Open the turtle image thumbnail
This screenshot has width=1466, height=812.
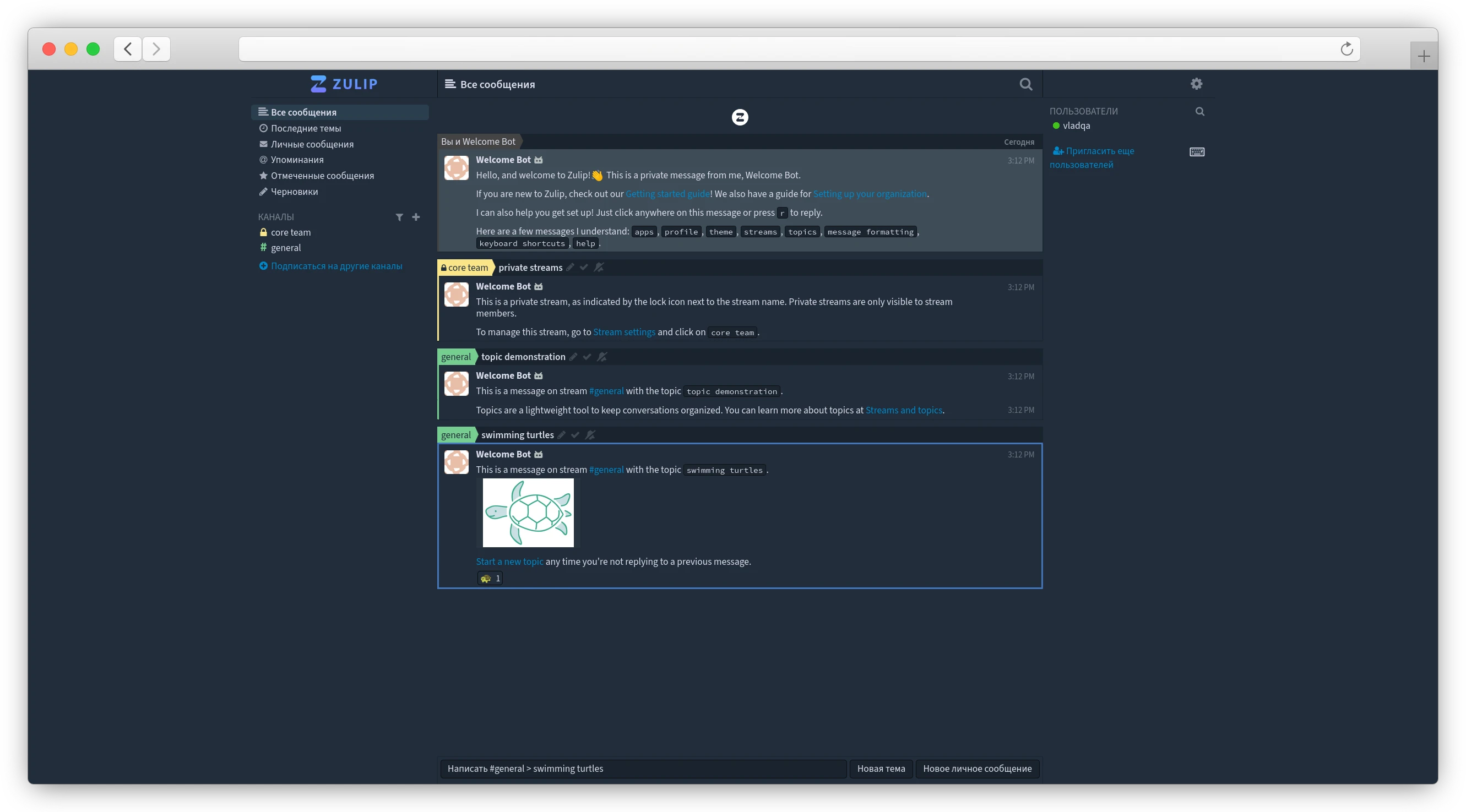pos(528,513)
